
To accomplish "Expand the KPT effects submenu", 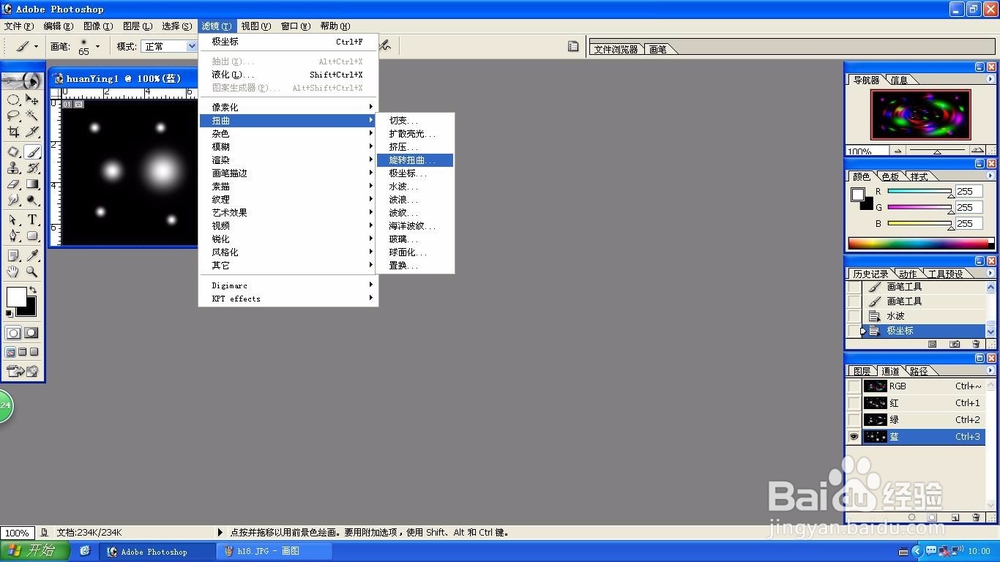I will pyautogui.click(x=288, y=299).
